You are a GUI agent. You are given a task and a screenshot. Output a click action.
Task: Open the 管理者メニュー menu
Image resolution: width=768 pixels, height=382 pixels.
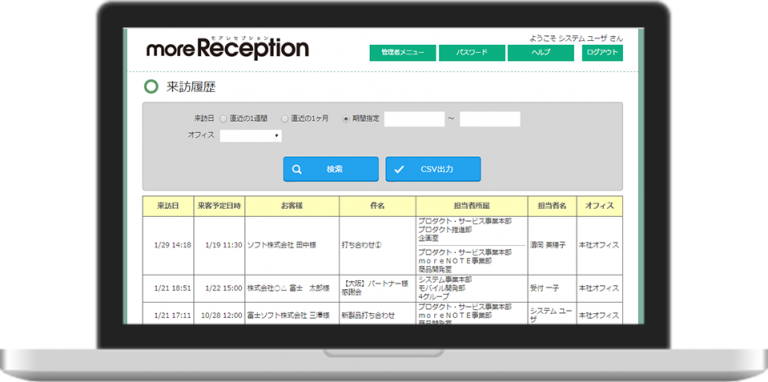(x=403, y=53)
